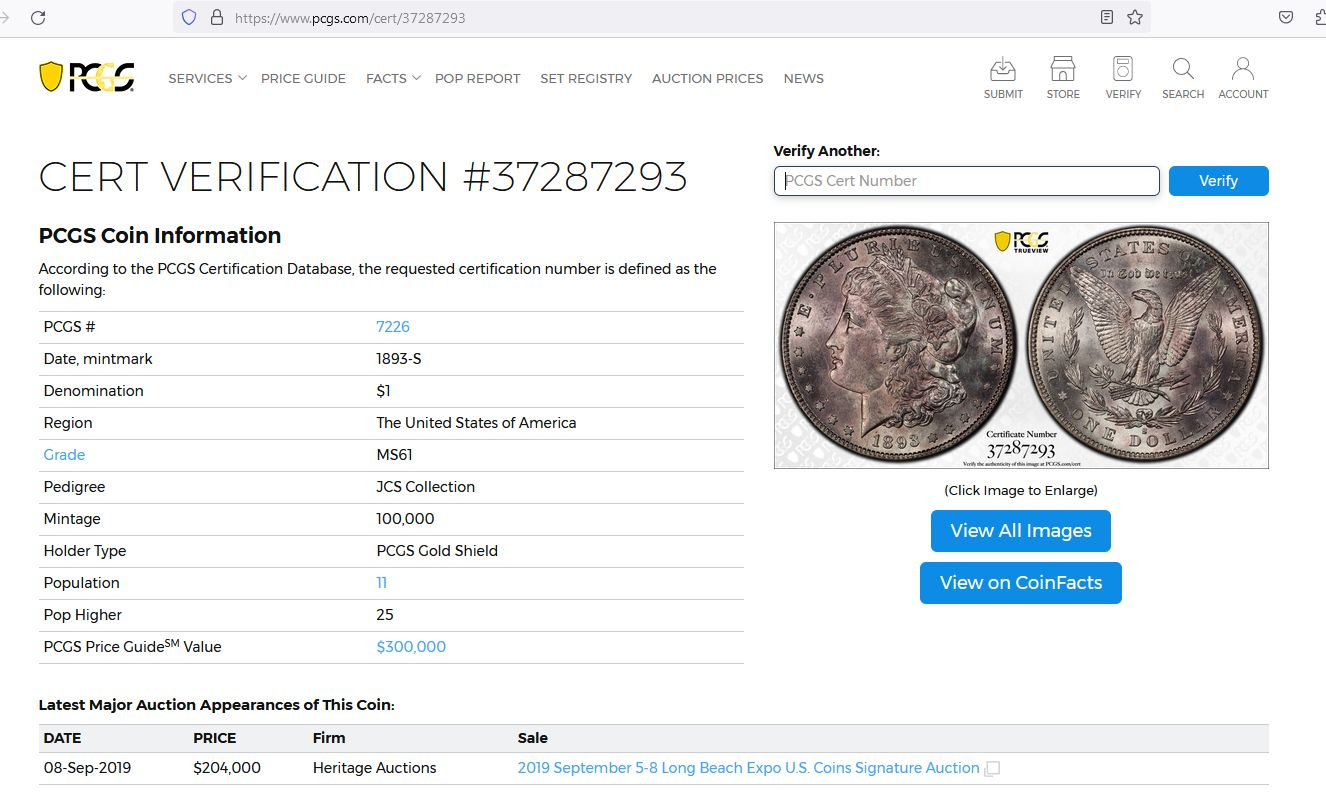
Task: Open the Pop Report menu item
Action: [477, 78]
